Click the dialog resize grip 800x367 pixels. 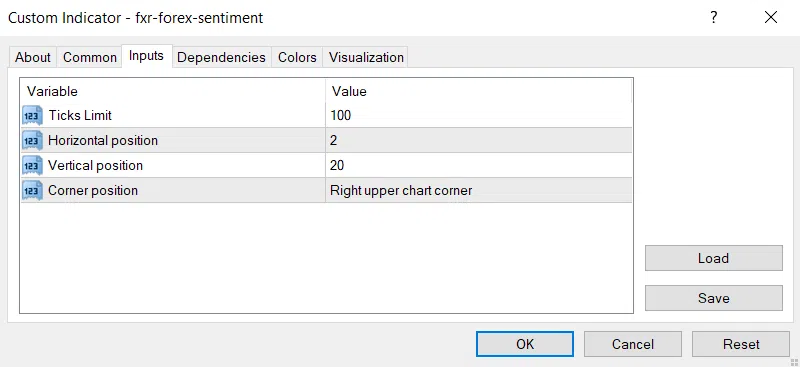[x=793, y=361]
